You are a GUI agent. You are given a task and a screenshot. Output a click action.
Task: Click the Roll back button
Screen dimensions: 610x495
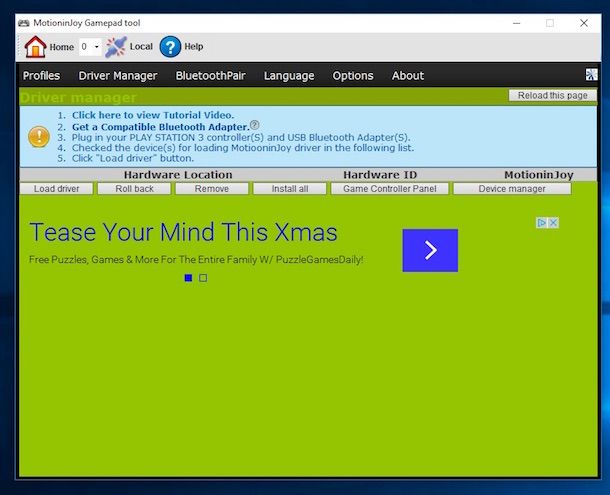pos(134,189)
